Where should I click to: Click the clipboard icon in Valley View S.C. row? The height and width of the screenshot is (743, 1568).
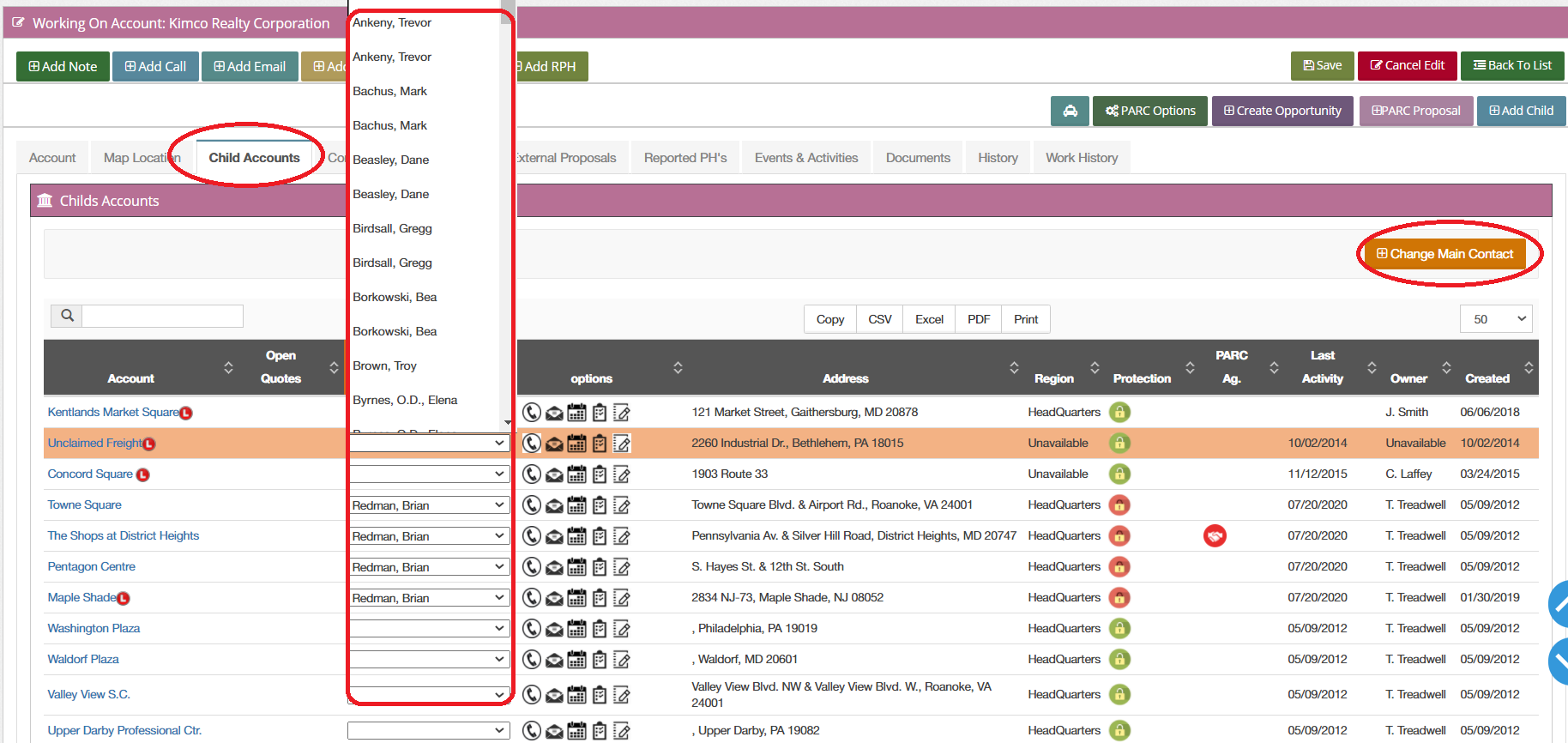(600, 695)
